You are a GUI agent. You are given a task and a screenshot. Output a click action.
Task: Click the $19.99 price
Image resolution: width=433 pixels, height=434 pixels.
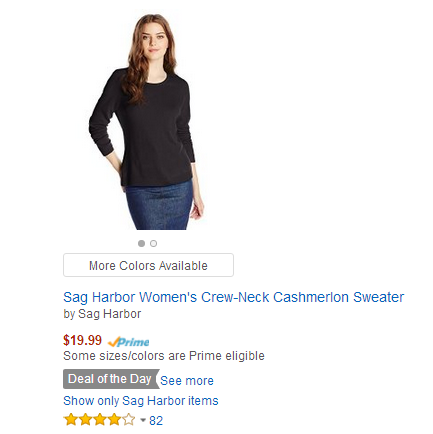click(82, 340)
